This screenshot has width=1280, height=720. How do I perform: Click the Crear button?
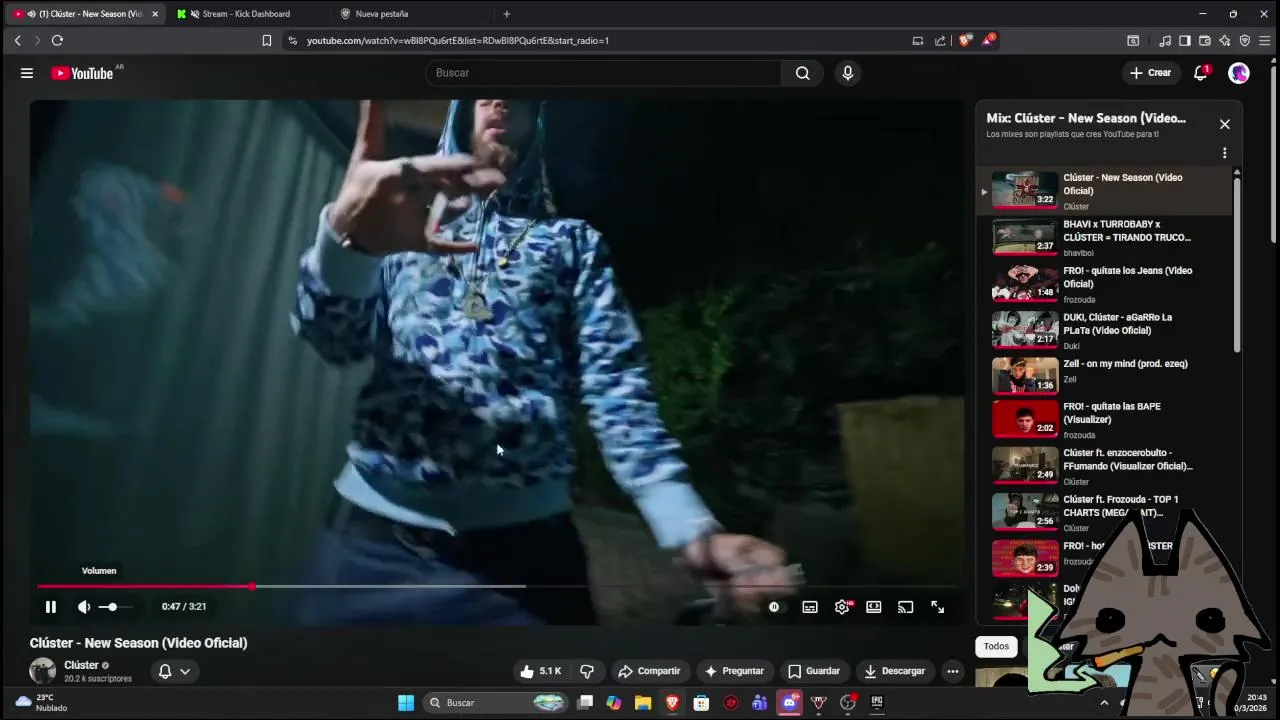point(1151,73)
